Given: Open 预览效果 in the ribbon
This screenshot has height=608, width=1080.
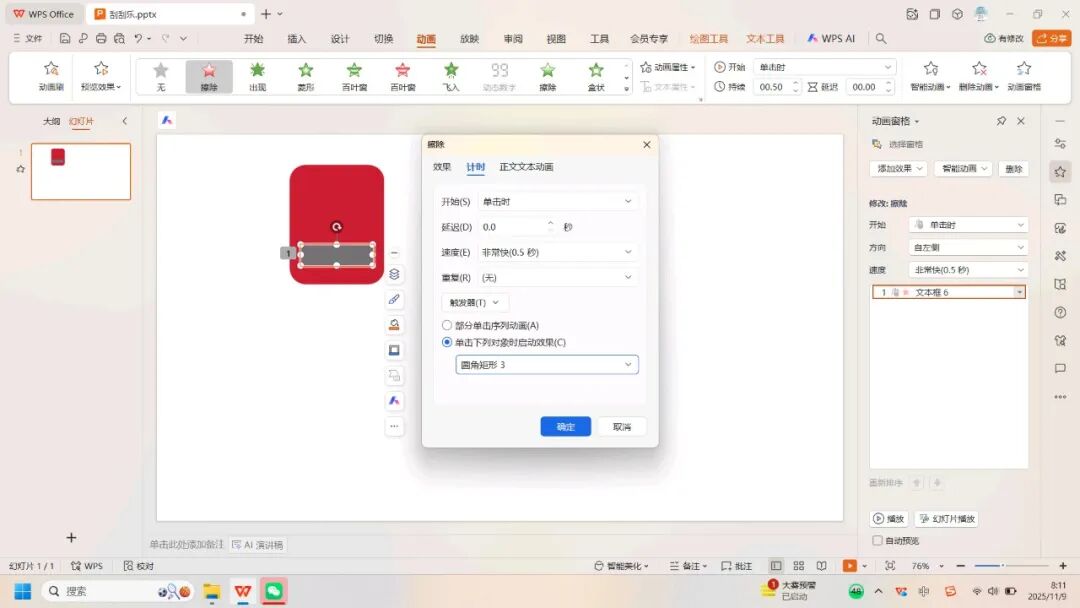Looking at the screenshot, I should (101, 76).
